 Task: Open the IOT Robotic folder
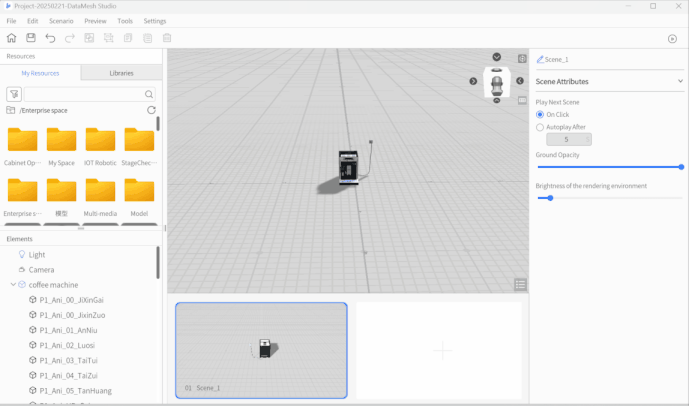pos(100,147)
